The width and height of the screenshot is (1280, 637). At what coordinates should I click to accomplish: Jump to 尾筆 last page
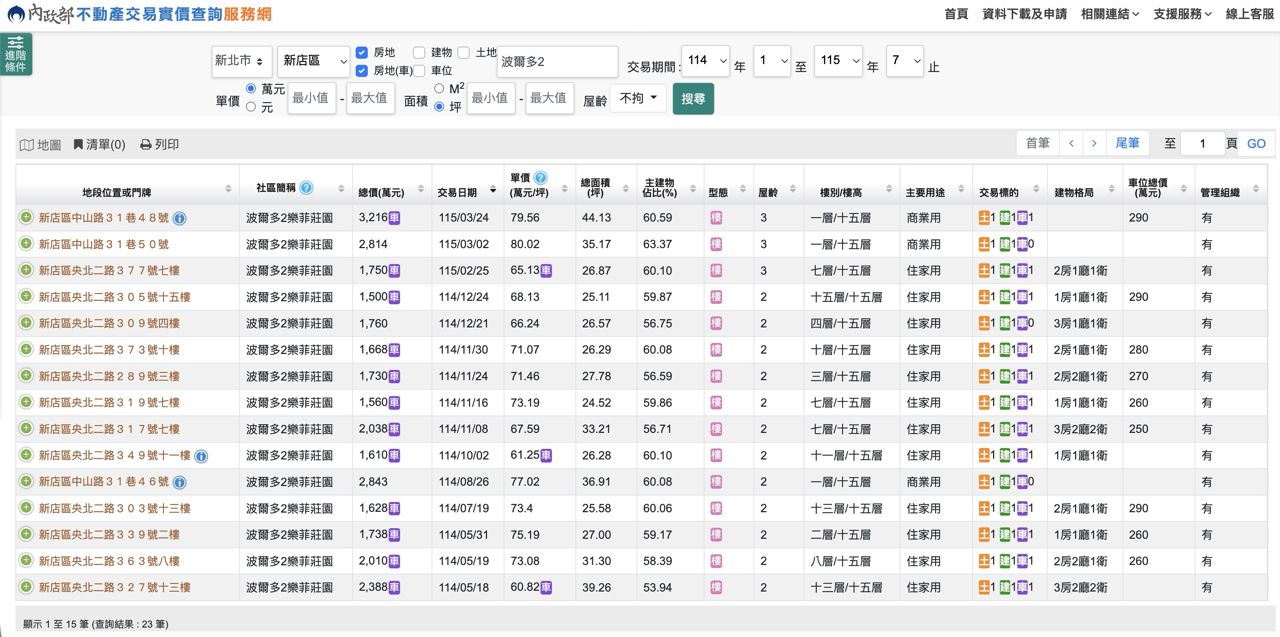1127,144
